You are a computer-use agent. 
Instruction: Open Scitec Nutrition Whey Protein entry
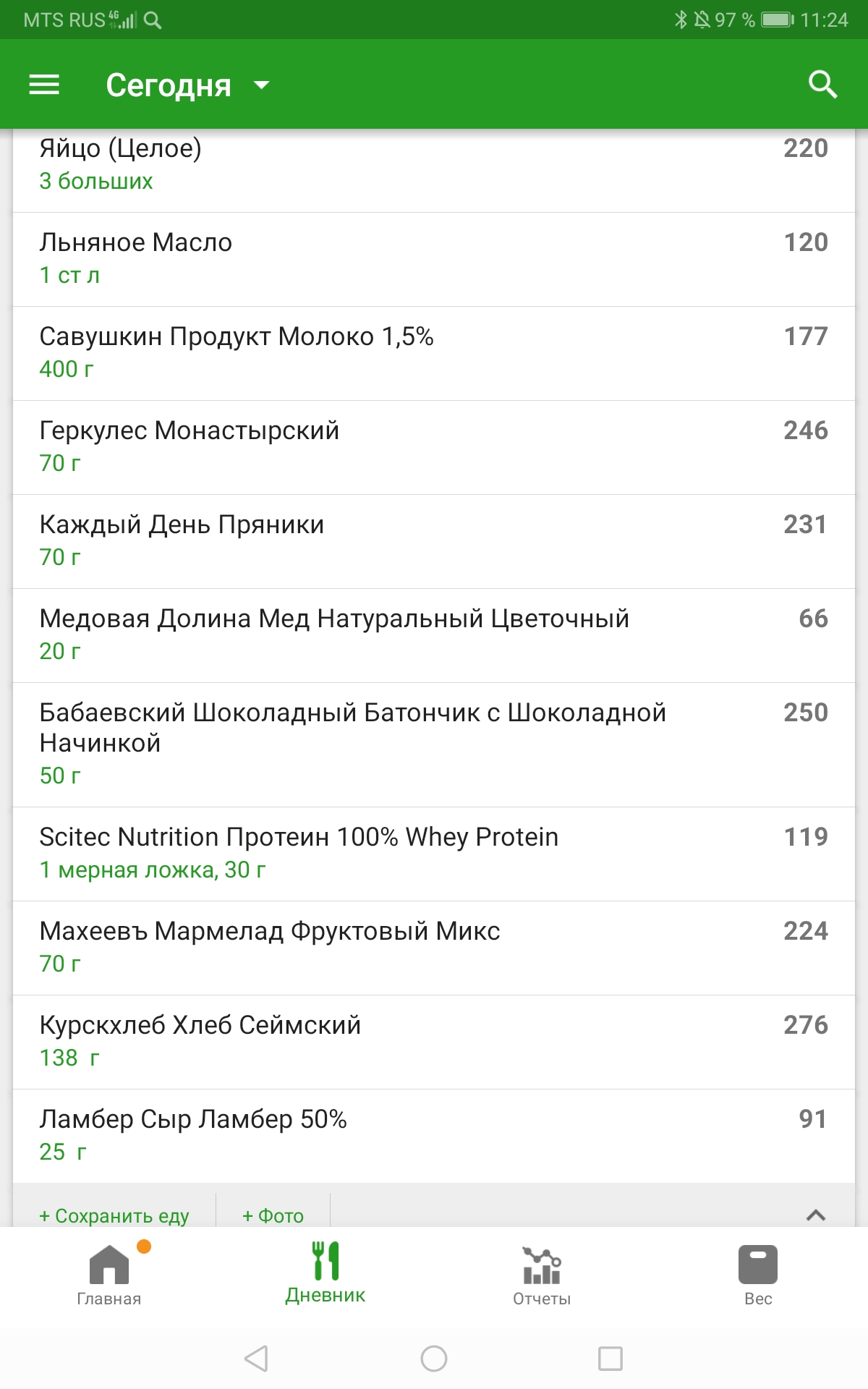pos(434,853)
